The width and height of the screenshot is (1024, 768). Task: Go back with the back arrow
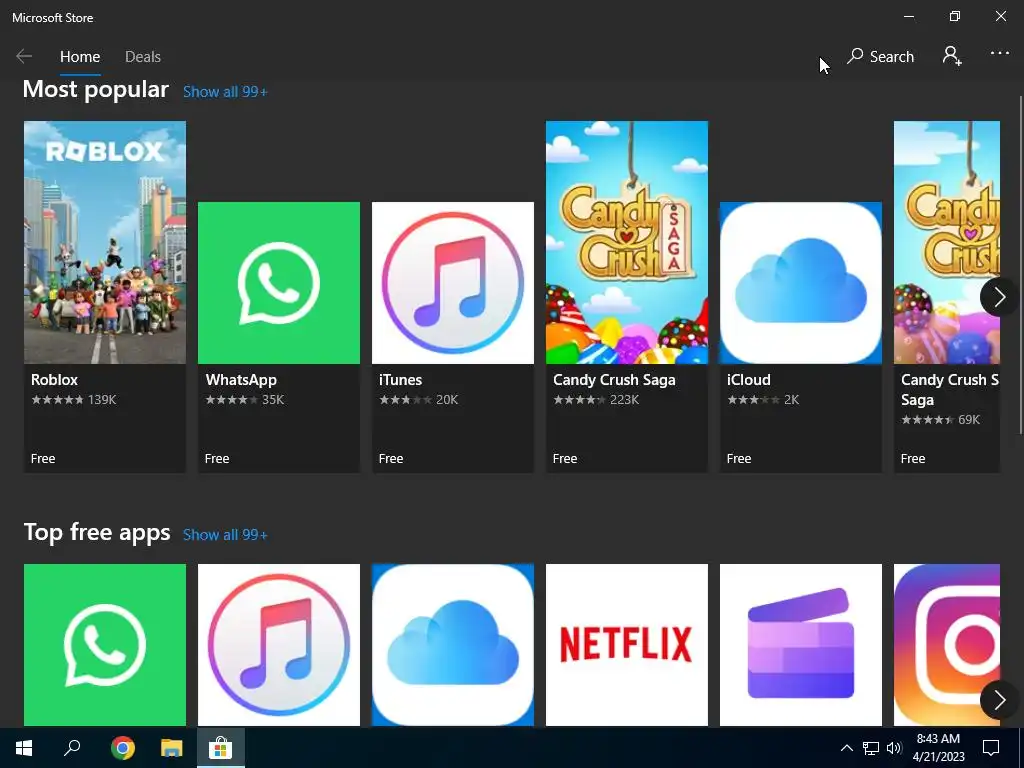tap(24, 56)
